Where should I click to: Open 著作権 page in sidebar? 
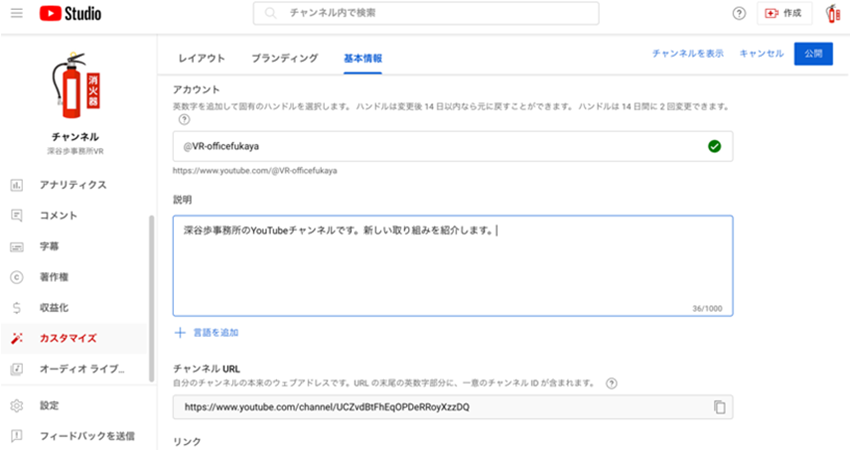pos(54,276)
